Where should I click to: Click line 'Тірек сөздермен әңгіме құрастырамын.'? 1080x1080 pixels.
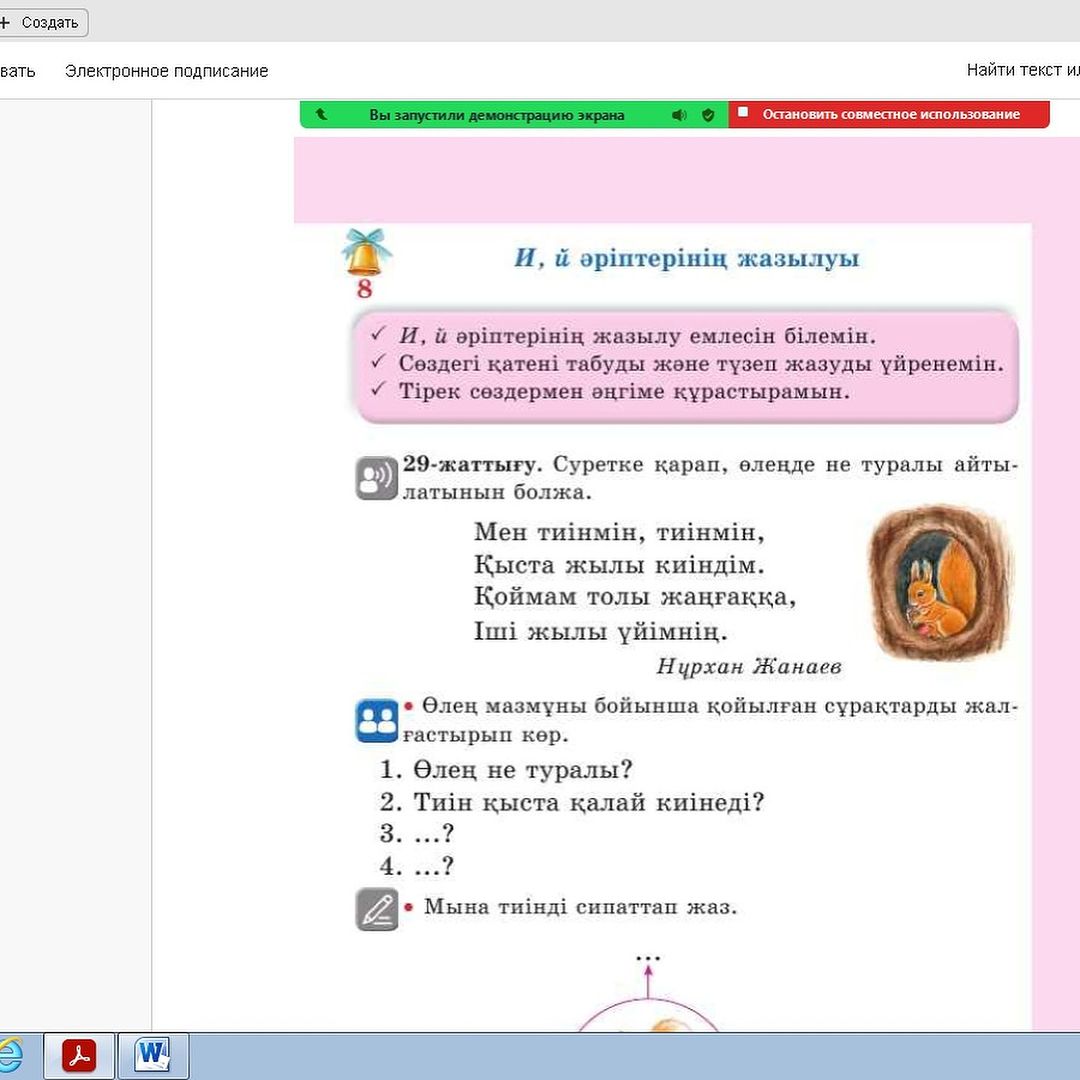624,391
